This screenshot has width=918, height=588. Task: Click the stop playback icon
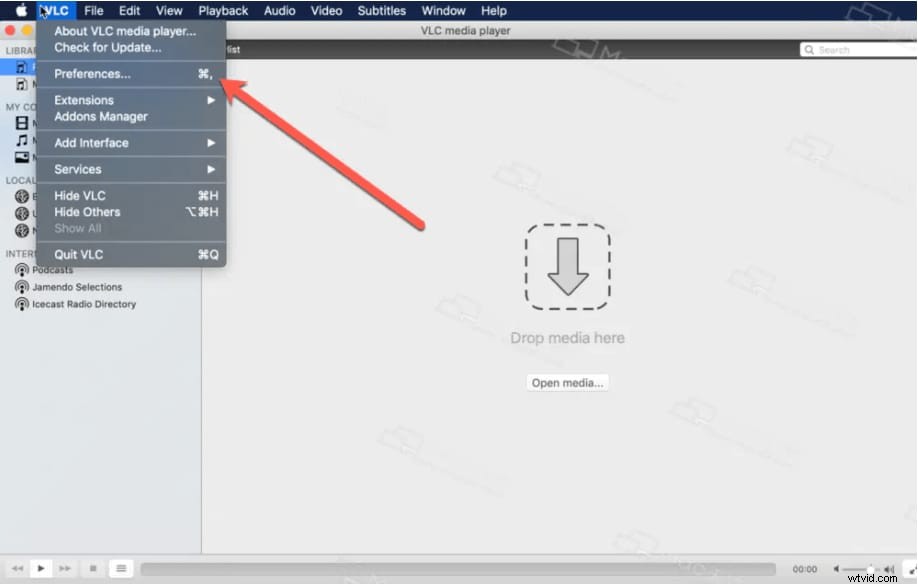point(92,568)
